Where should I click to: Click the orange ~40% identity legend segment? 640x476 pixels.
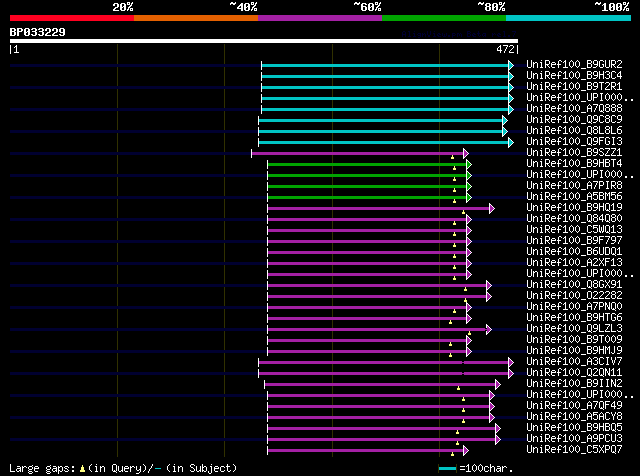tap(196, 18)
